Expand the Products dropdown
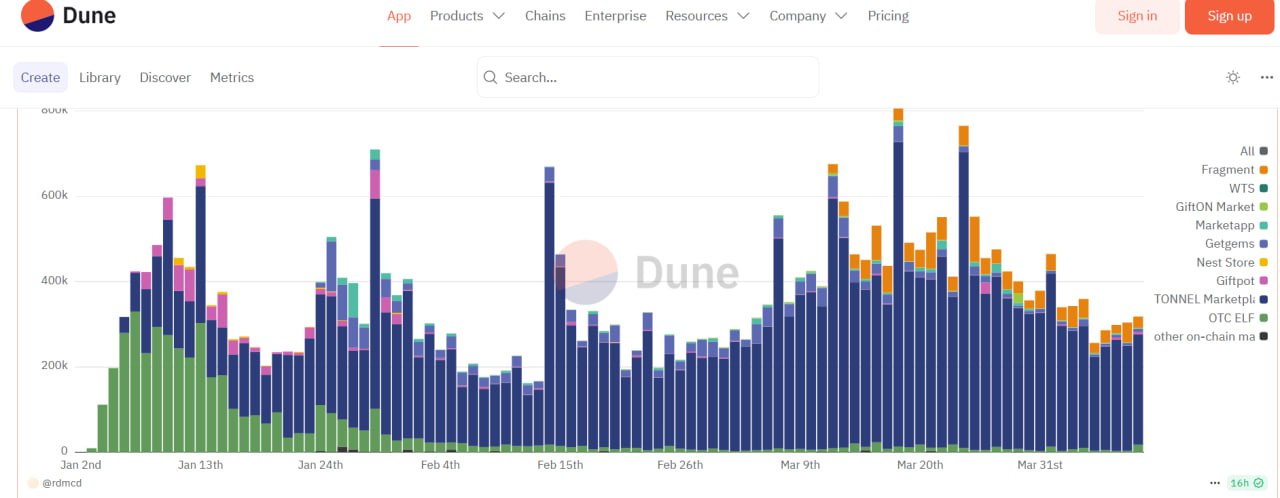The image size is (1280, 498). [x=467, y=16]
